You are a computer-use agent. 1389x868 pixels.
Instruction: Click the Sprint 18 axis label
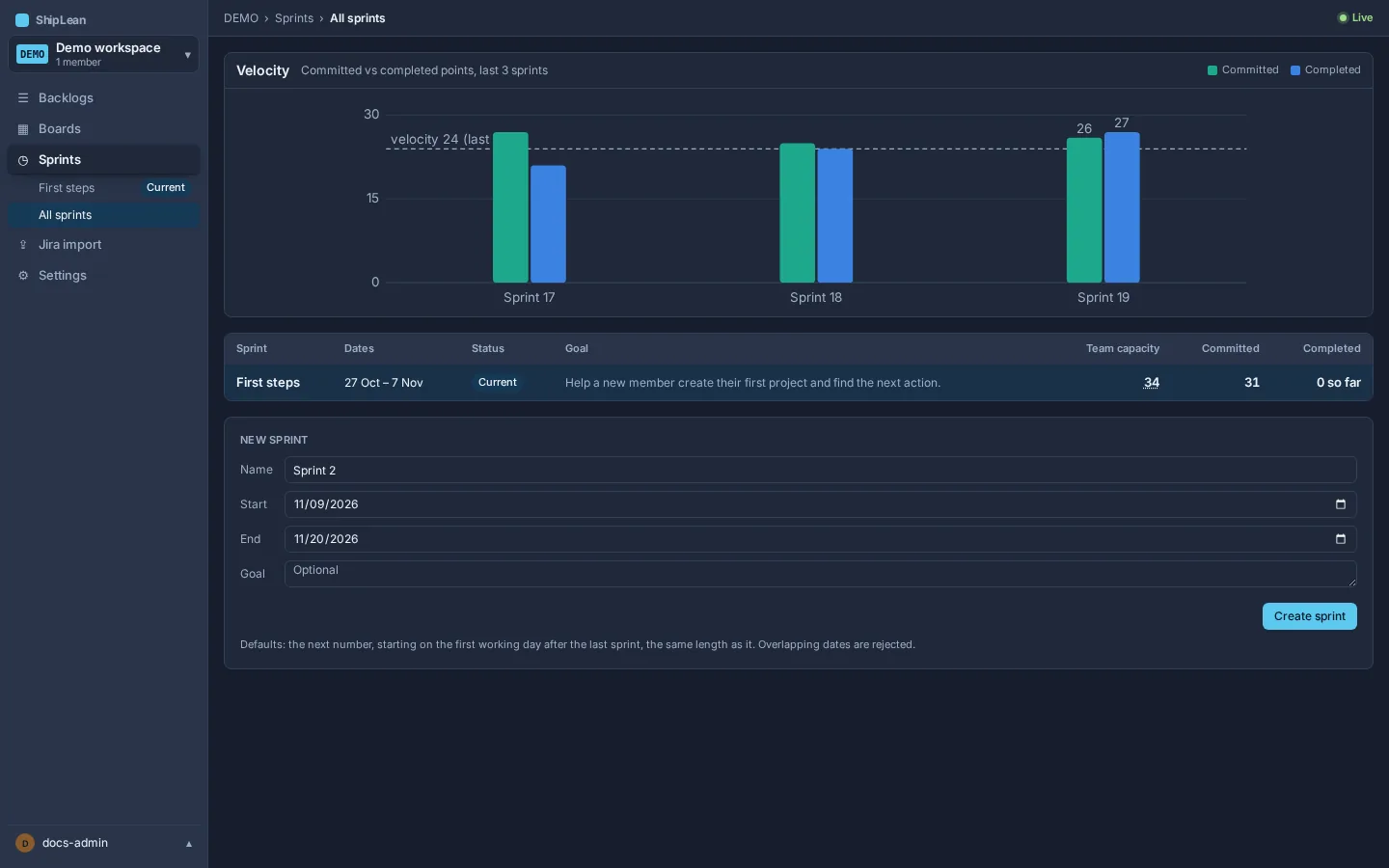pos(816,298)
